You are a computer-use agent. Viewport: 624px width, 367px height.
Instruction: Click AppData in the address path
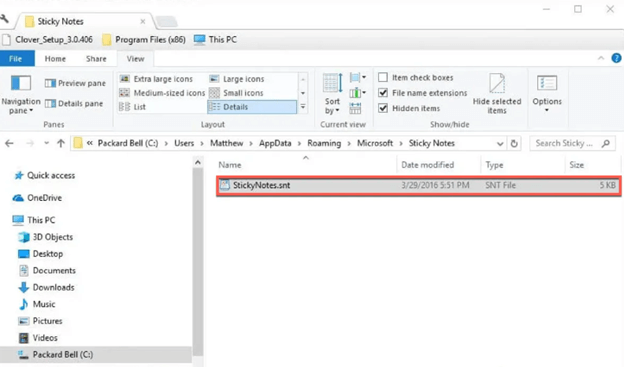(x=275, y=143)
